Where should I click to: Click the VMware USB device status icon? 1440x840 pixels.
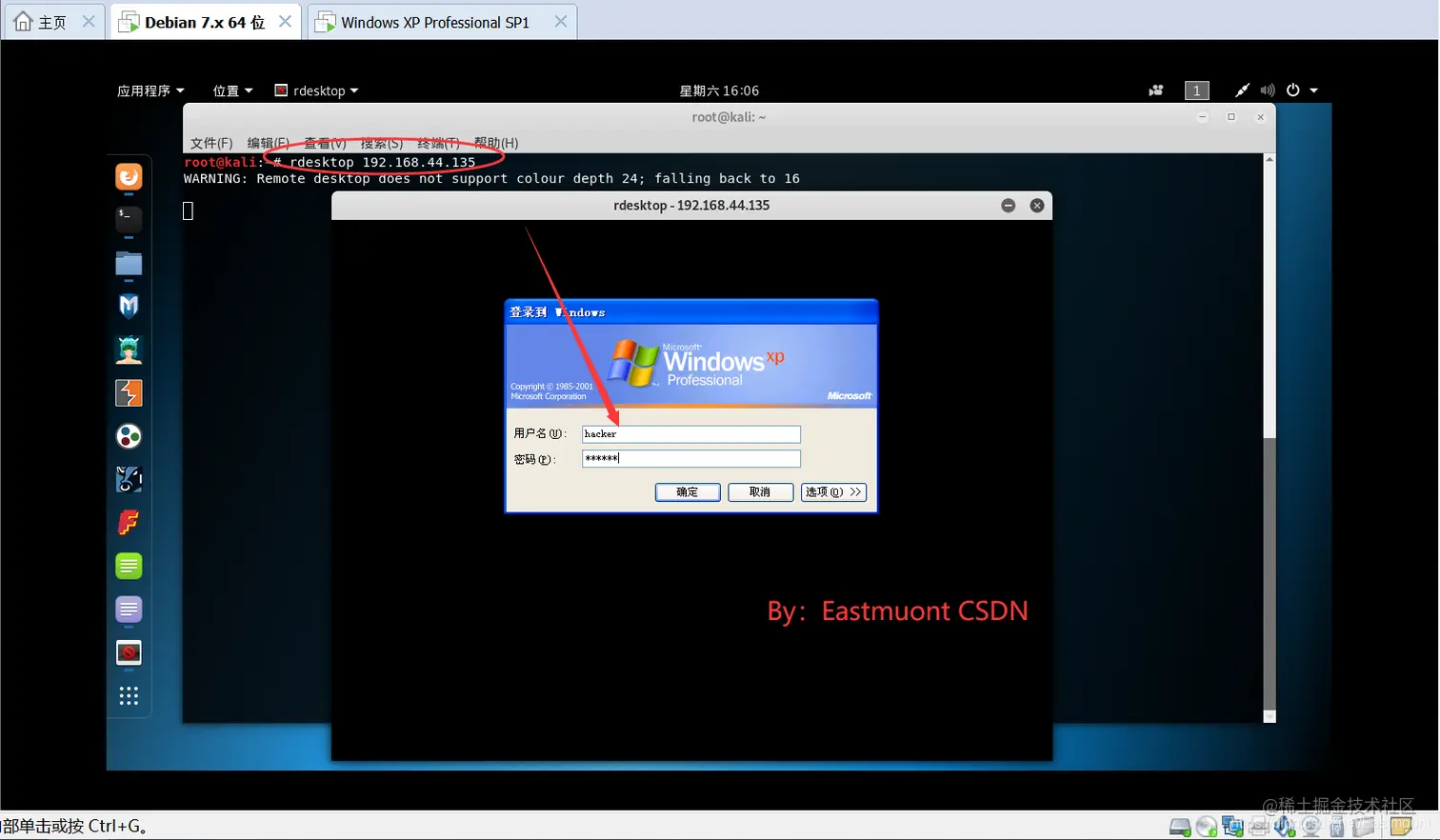1337,827
